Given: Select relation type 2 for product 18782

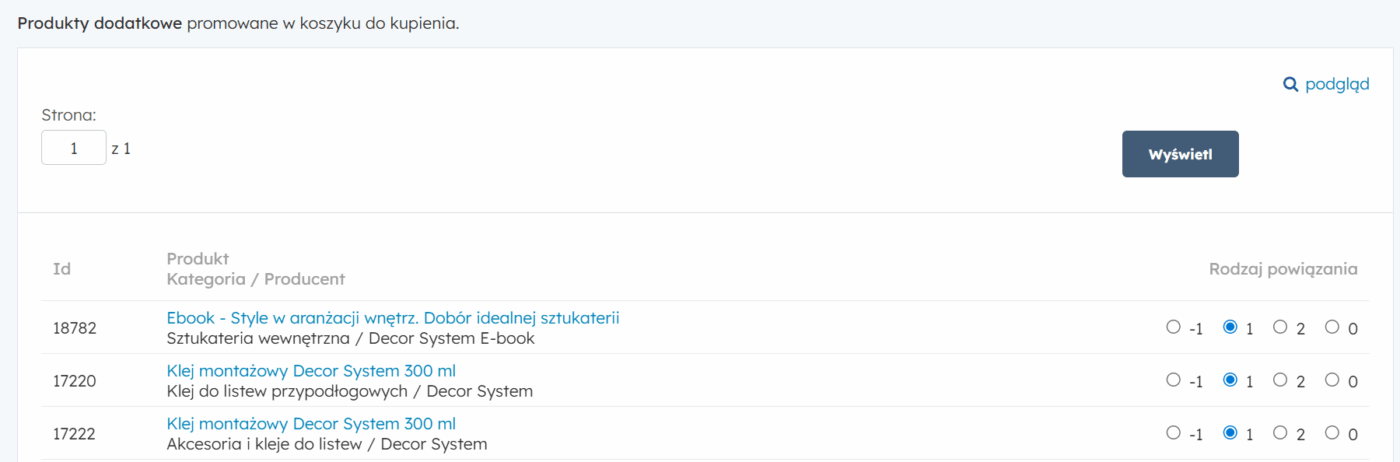Looking at the screenshot, I should [1280, 327].
